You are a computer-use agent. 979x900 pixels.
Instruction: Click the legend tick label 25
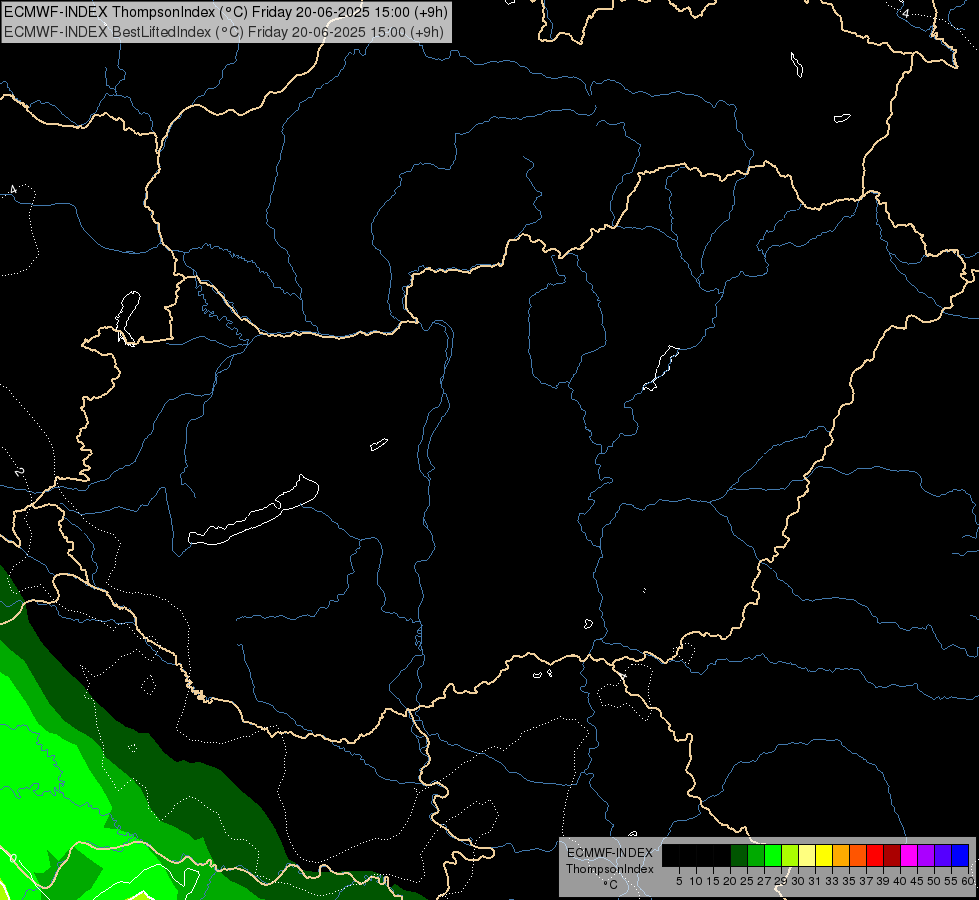[x=747, y=881]
